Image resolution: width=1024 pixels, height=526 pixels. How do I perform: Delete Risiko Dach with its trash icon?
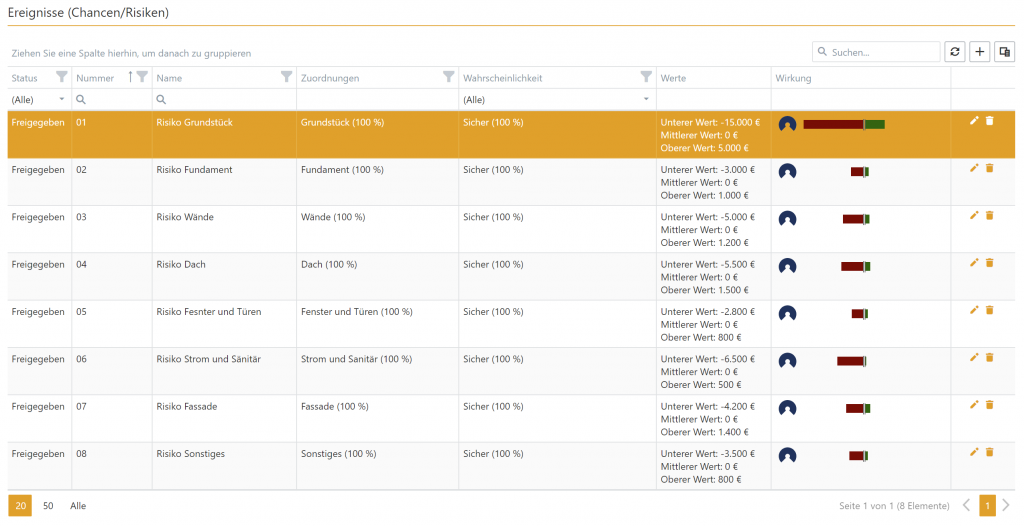click(989, 263)
